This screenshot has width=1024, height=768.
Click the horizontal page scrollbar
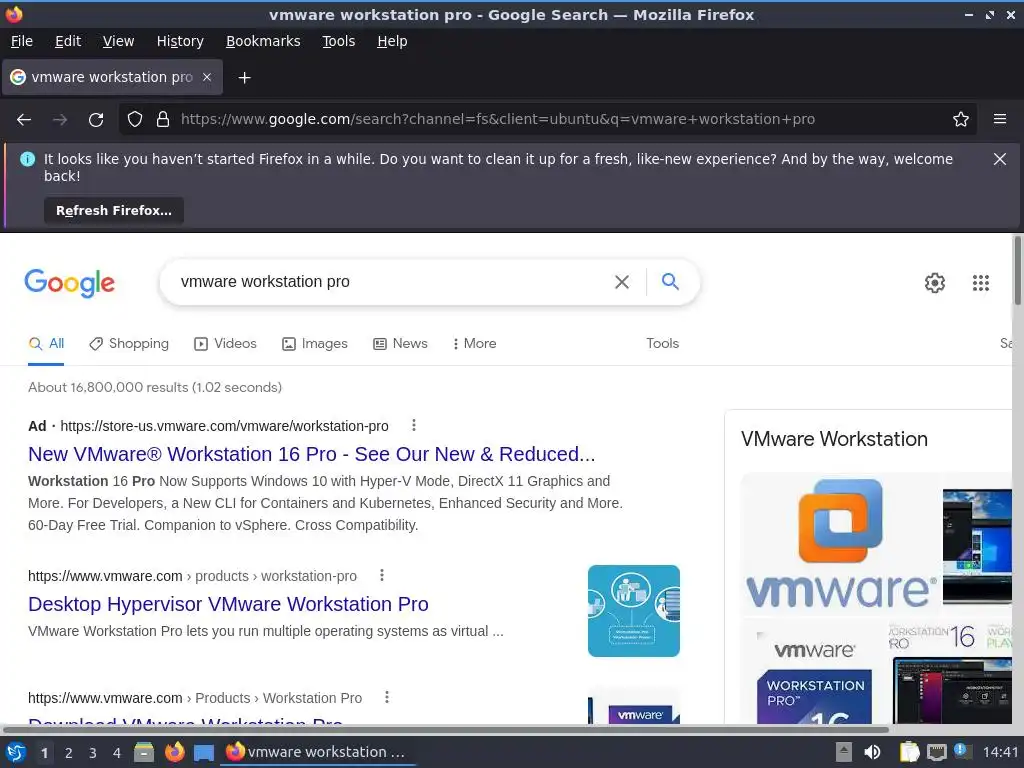(445, 729)
